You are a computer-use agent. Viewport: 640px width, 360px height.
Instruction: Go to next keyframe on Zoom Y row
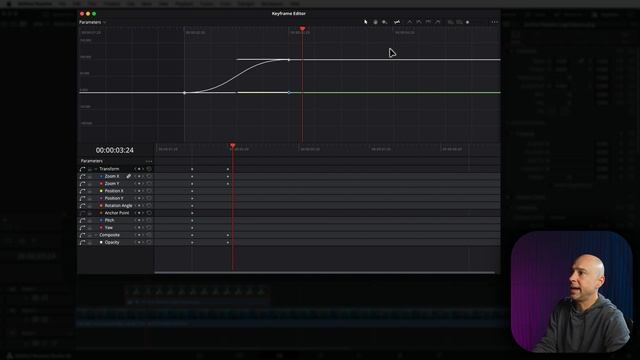point(143,184)
